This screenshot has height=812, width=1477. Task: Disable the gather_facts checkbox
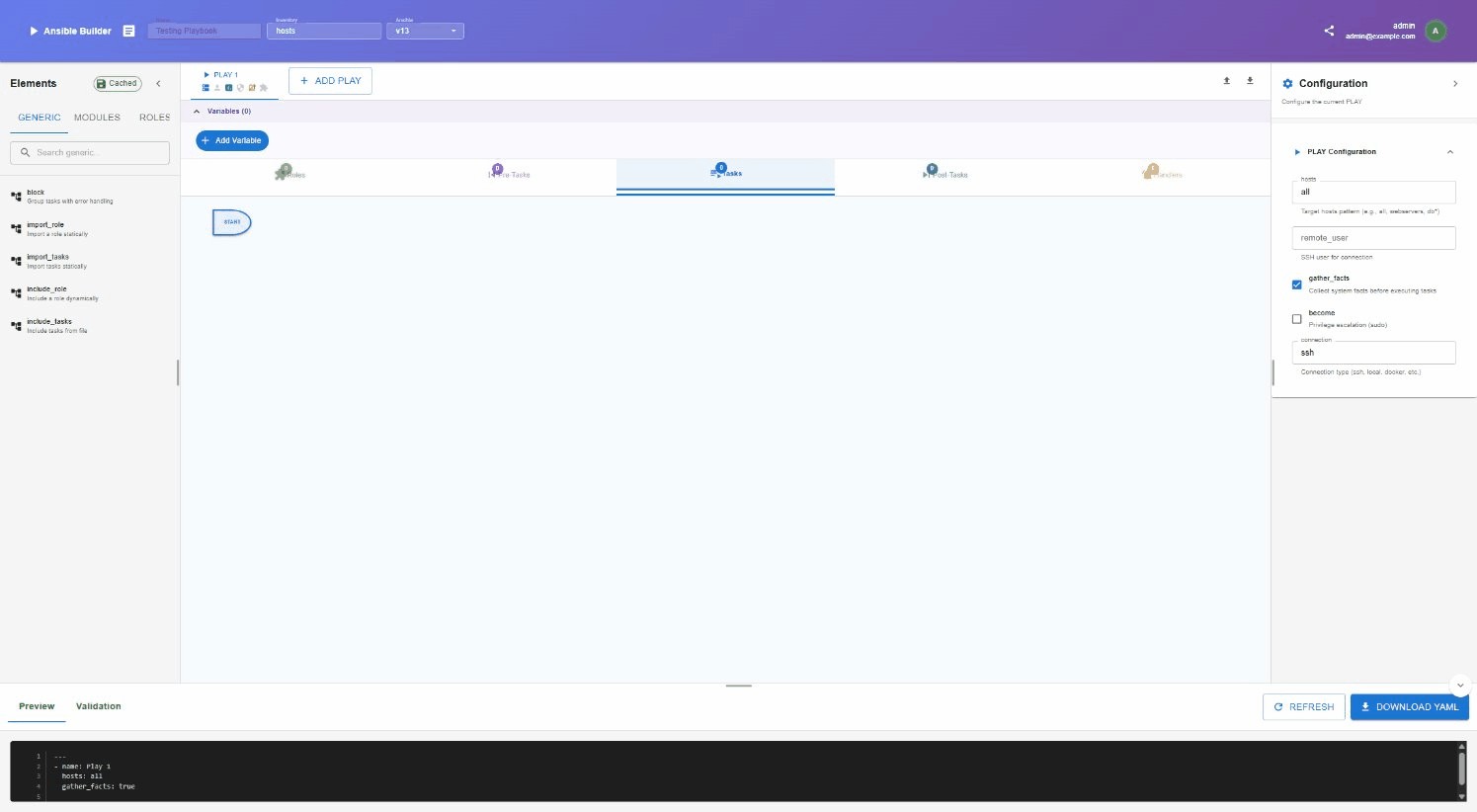[x=1297, y=284]
